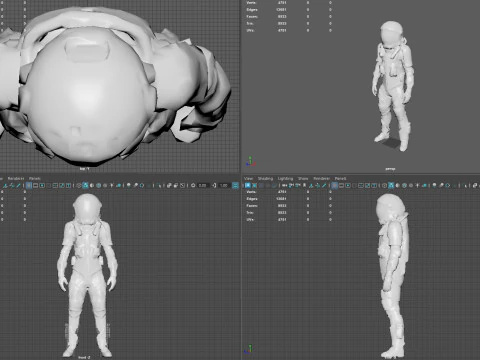The width and height of the screenshot is (480, 360).
Task: Toggle Resolution Gate in front viewport
Action: coord(42,185)
